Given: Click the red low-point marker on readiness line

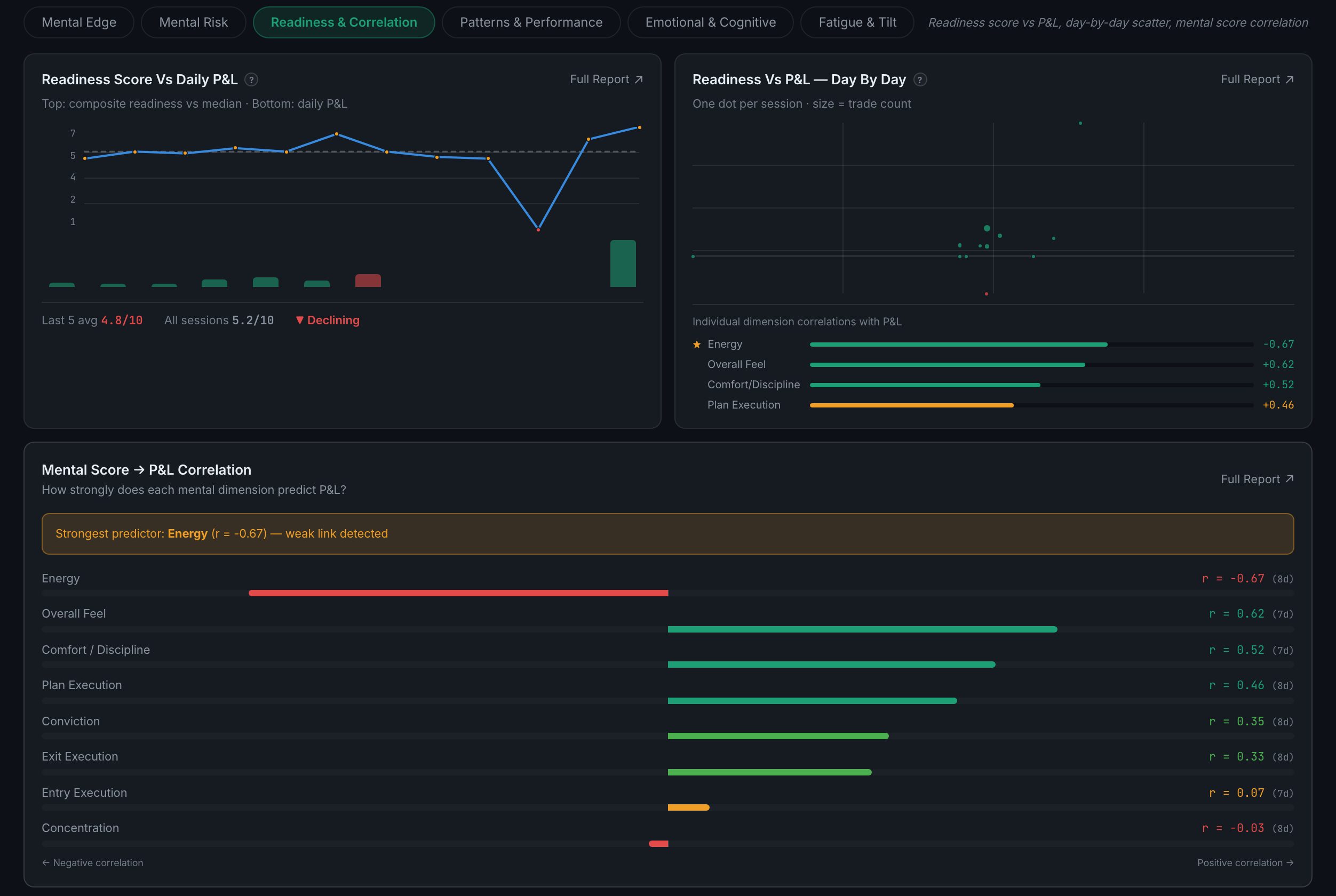Looking at the screenshot, I should pyautogui.click(x=538, y=230).
